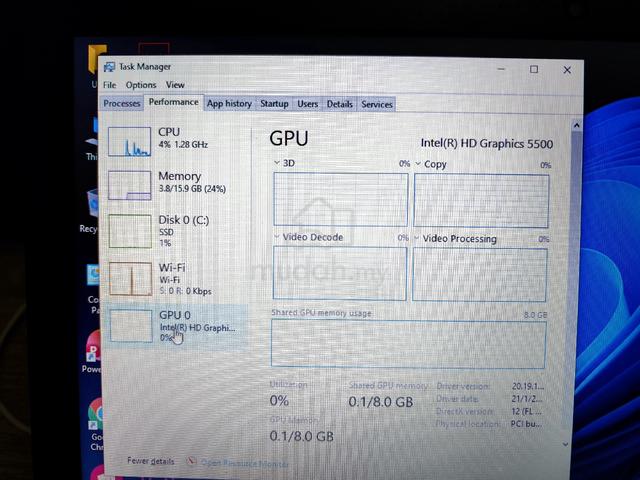Viewport: 640px width, 480px height.
Task: Click the driver version value 20.19.1...
Action: (527, 386)
